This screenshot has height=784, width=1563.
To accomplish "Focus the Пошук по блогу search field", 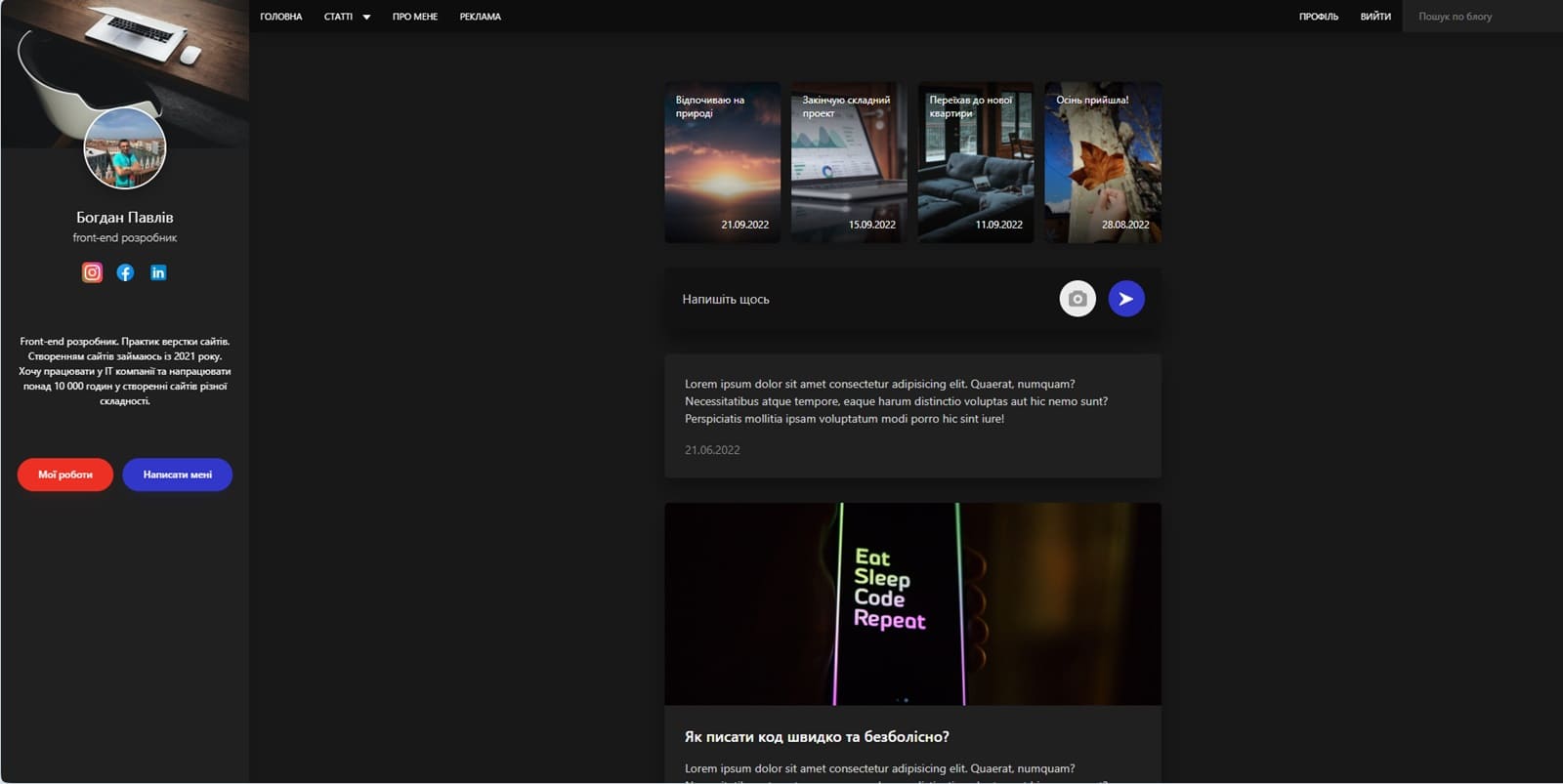I will (1480, 17).
